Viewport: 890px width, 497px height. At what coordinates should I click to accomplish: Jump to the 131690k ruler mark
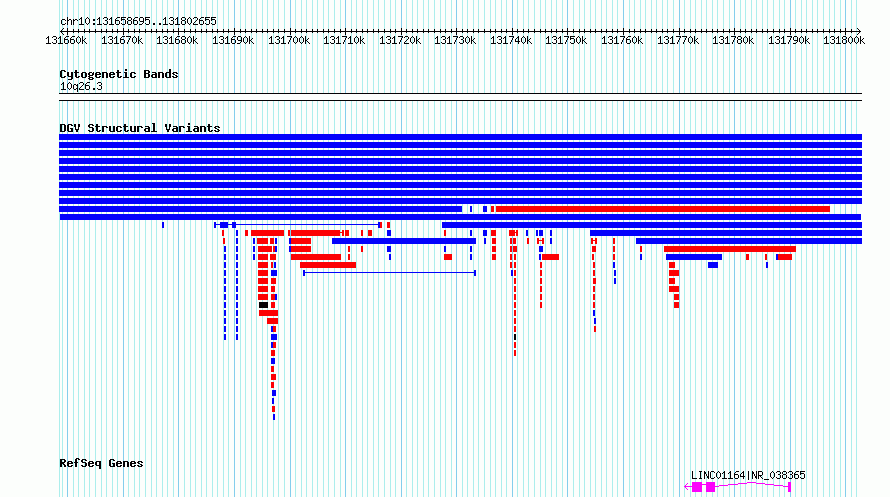233,40
